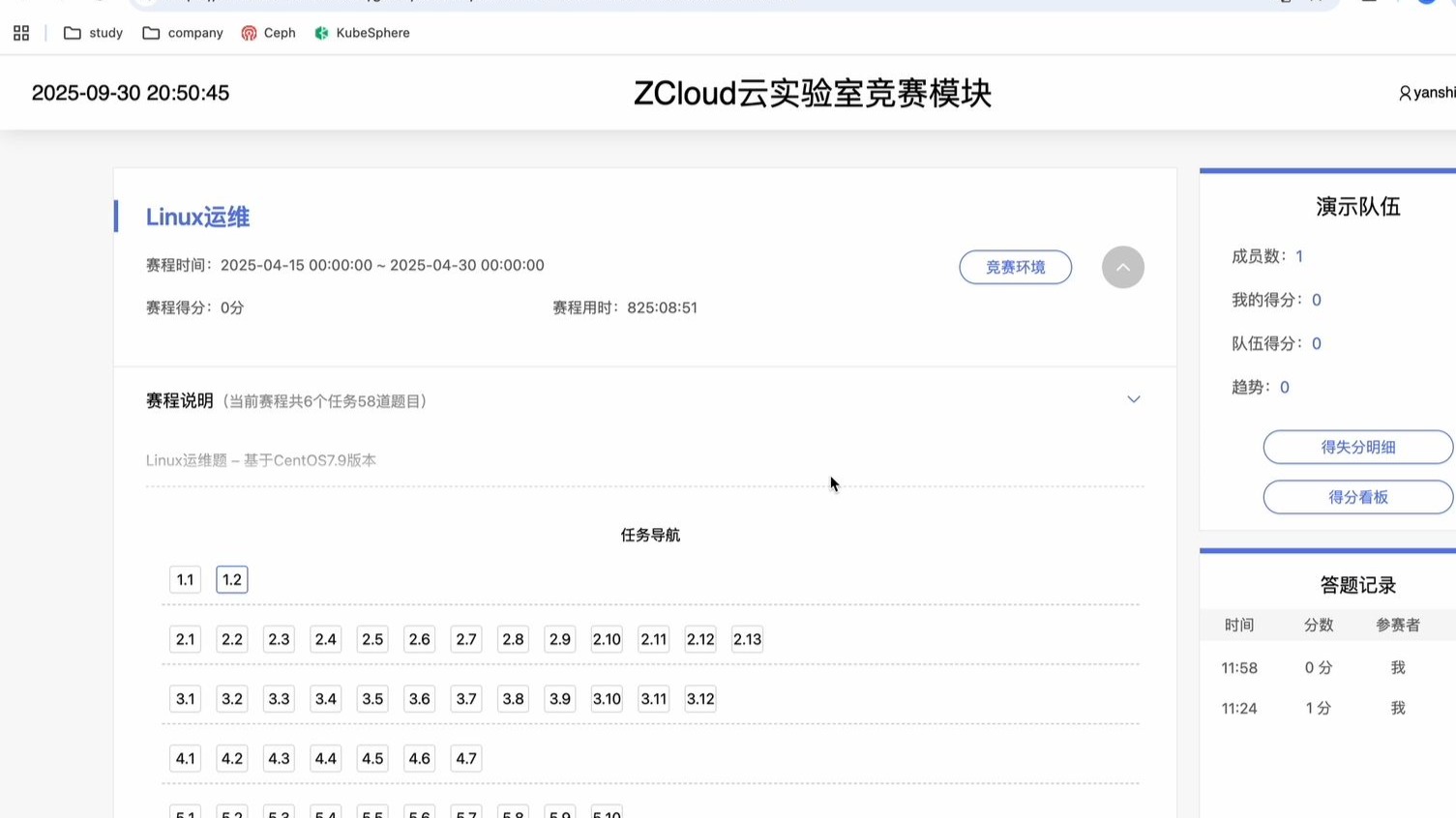Open the company bookmarks folder
The height and width of the screenshot is (818, 1456).
[182, 32]
